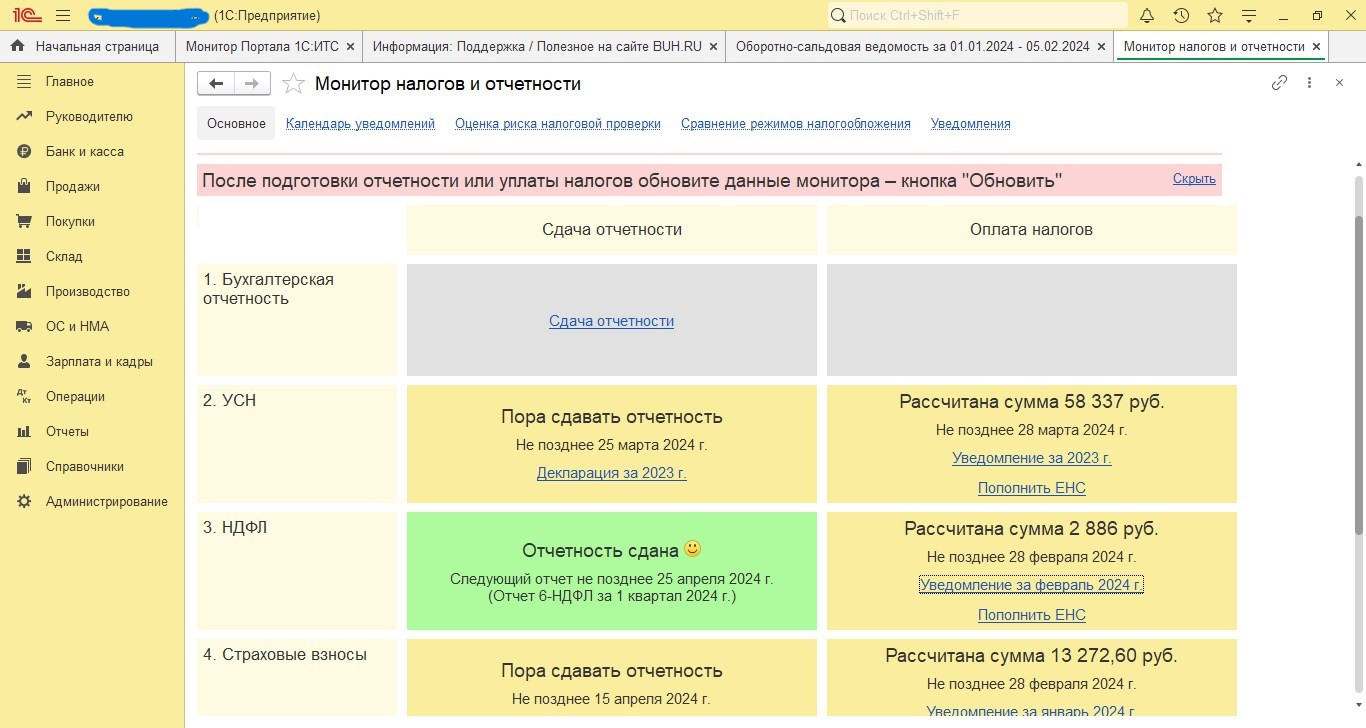Open the history clock icon
This screenshot has width=1366, height=728.
point(1181,16)
